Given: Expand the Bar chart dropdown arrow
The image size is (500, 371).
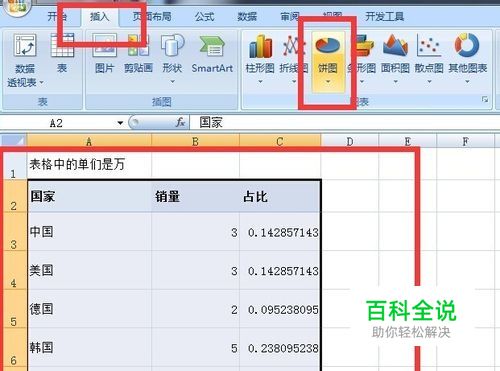Looking at the screenshot, I should [x=362, y=81].
